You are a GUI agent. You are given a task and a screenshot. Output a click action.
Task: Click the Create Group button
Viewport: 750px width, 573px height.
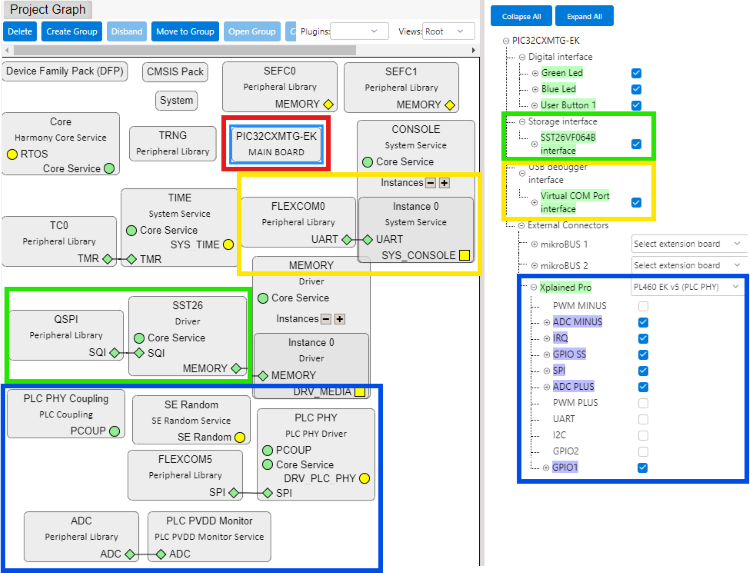71,32
